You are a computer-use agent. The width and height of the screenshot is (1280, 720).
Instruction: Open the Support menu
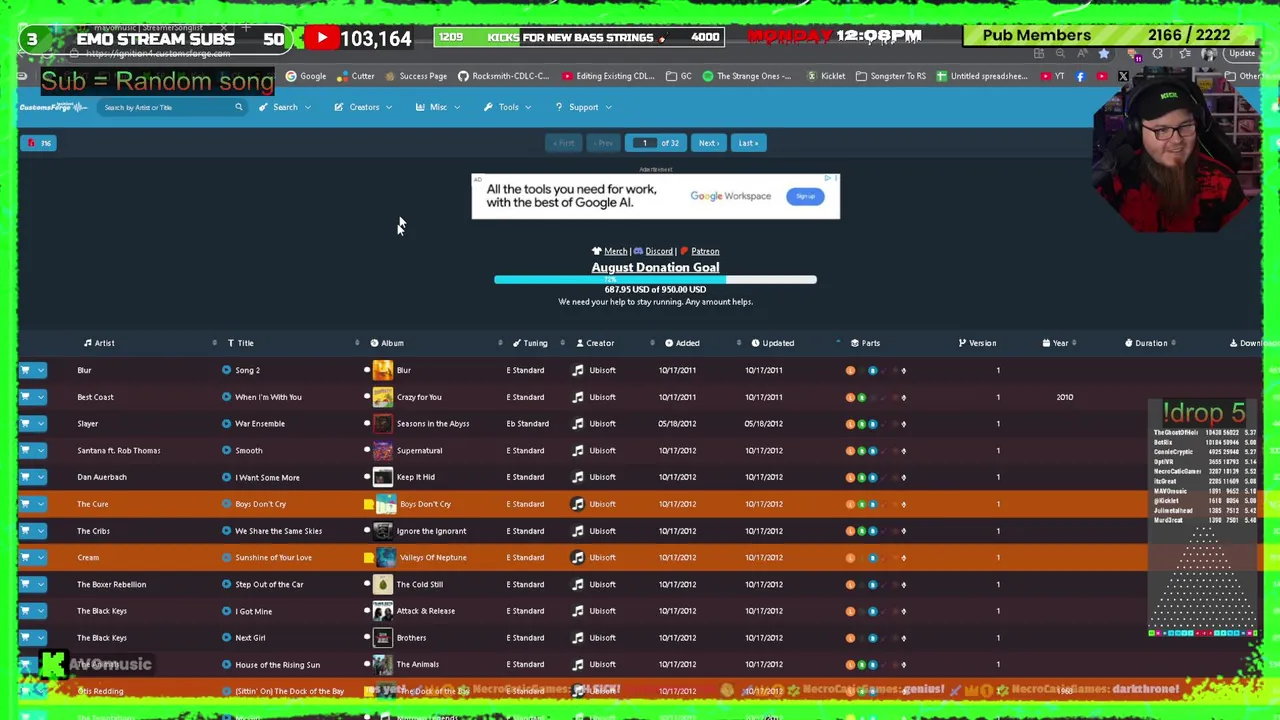click(x=583, y=107)
